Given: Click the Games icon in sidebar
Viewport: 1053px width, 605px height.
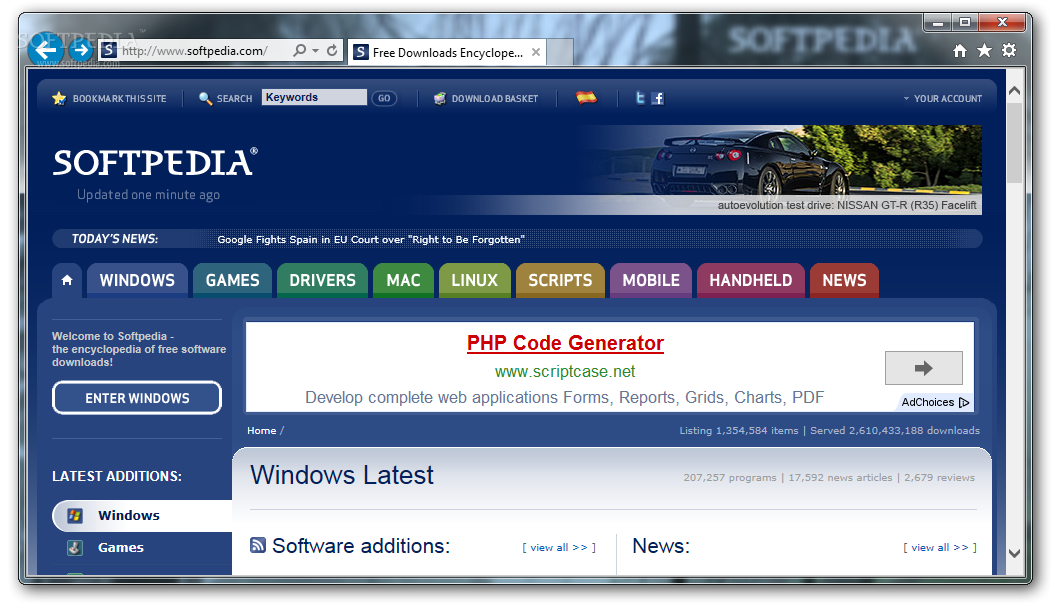Looking at the screenshot, I should (x=75, y=547).
